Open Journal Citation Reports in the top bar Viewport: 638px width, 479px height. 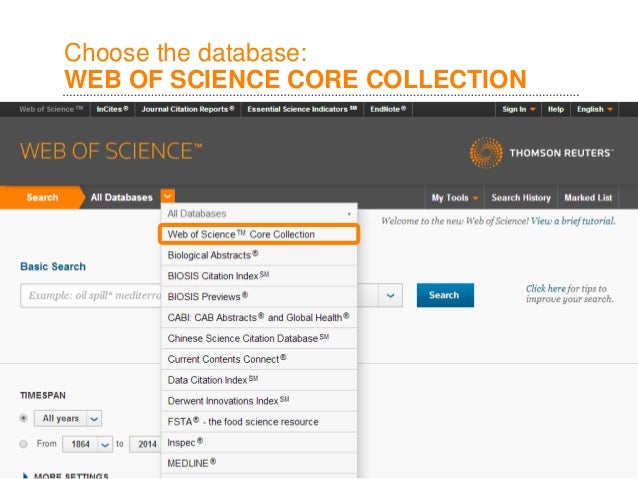188,109
